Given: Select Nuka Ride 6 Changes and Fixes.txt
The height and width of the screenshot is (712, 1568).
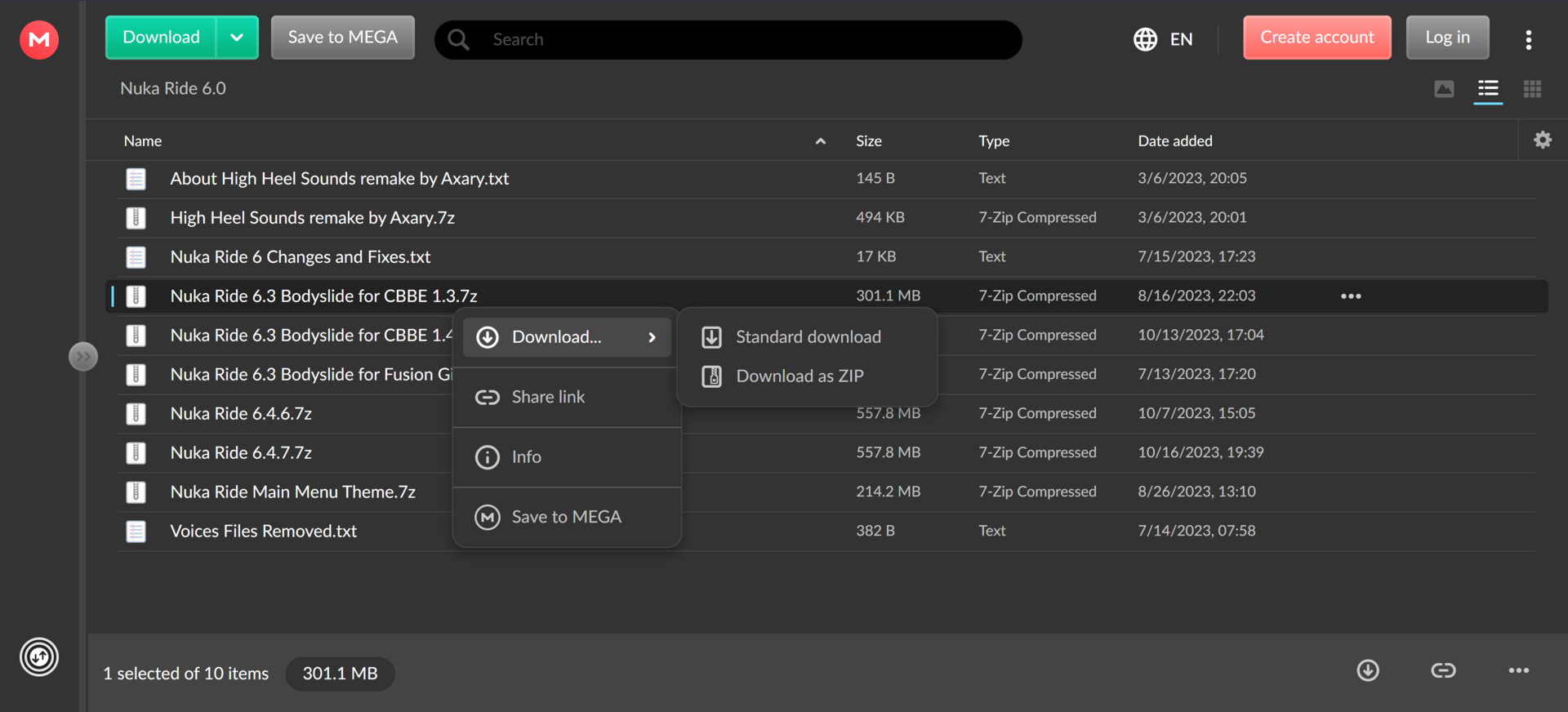Looking at the screenshot, I should click(x=301, y=257).
